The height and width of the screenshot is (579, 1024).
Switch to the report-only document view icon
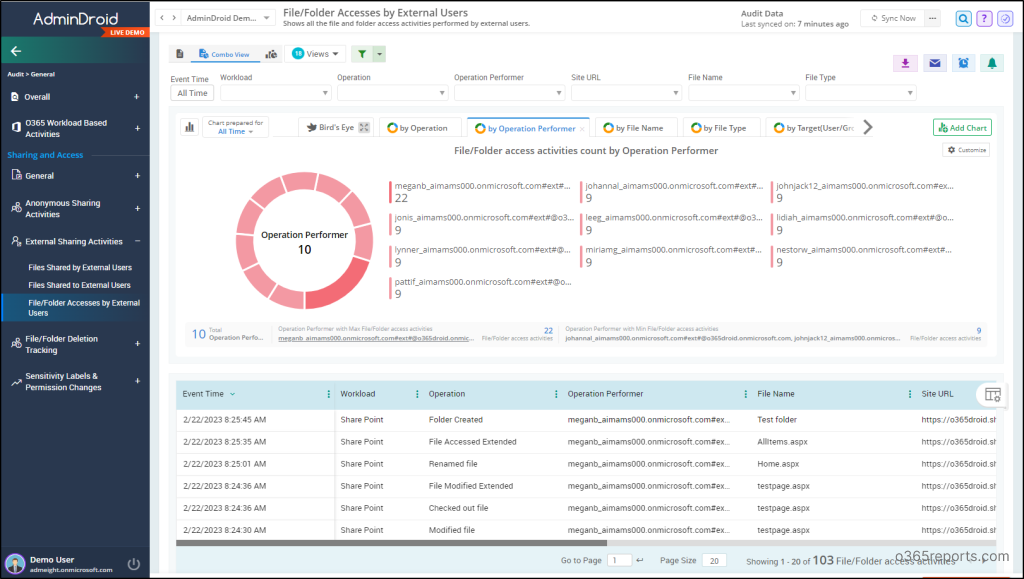click(x=180, y=54)
